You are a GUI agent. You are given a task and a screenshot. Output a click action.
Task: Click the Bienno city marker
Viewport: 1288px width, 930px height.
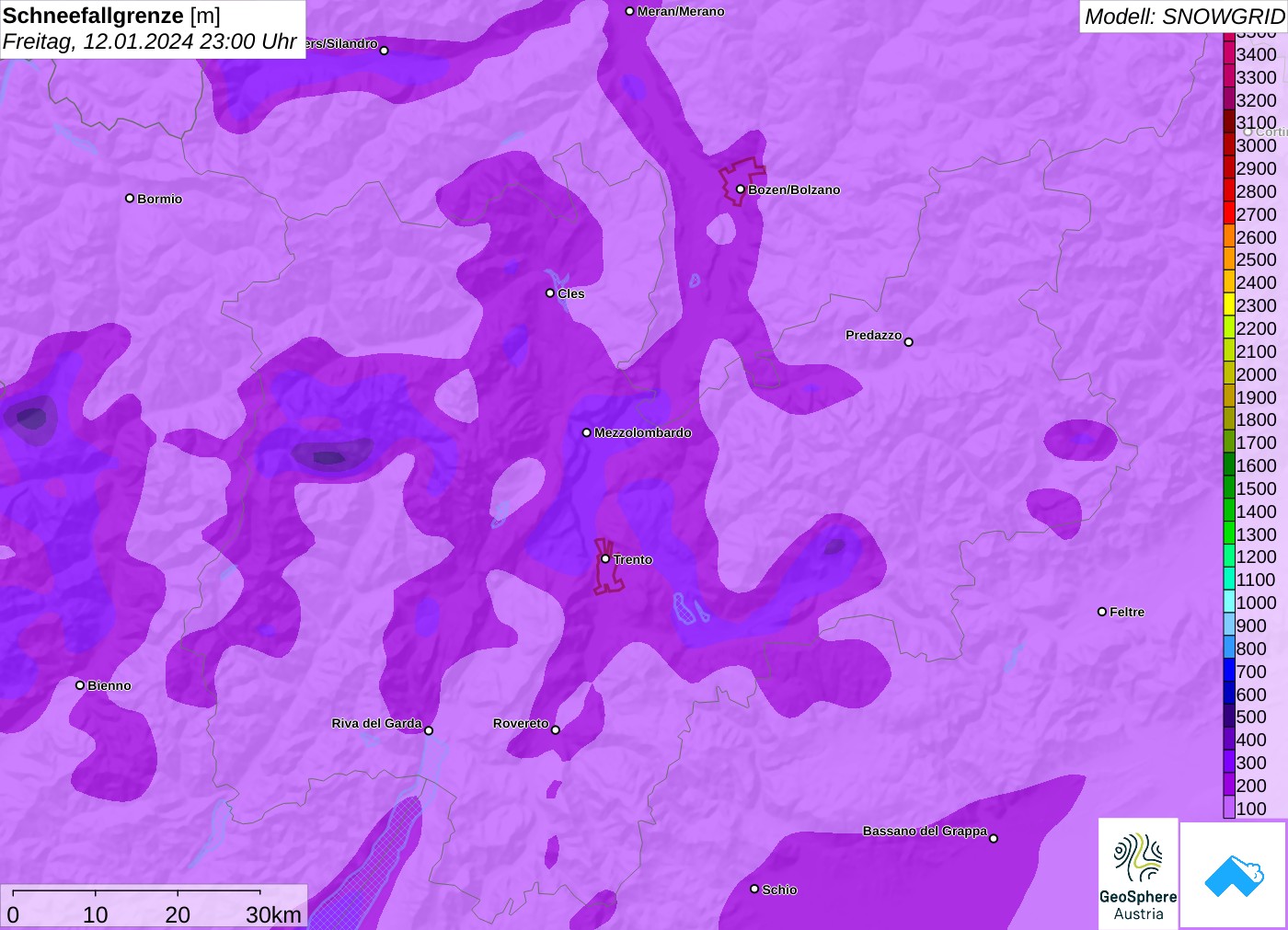pyautogui.click(x=80, y=684)
